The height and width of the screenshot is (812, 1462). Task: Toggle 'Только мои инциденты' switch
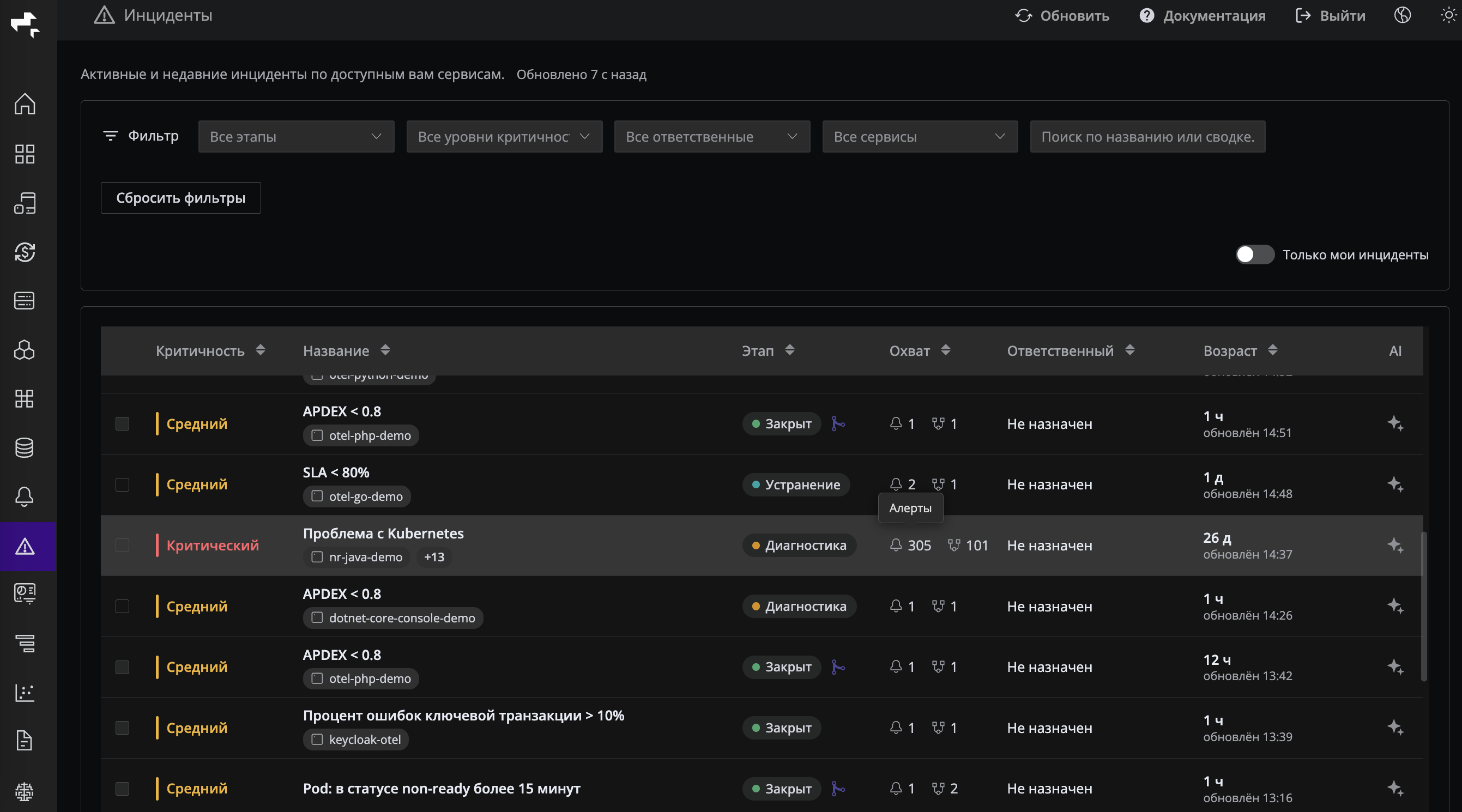point(1255,255)
